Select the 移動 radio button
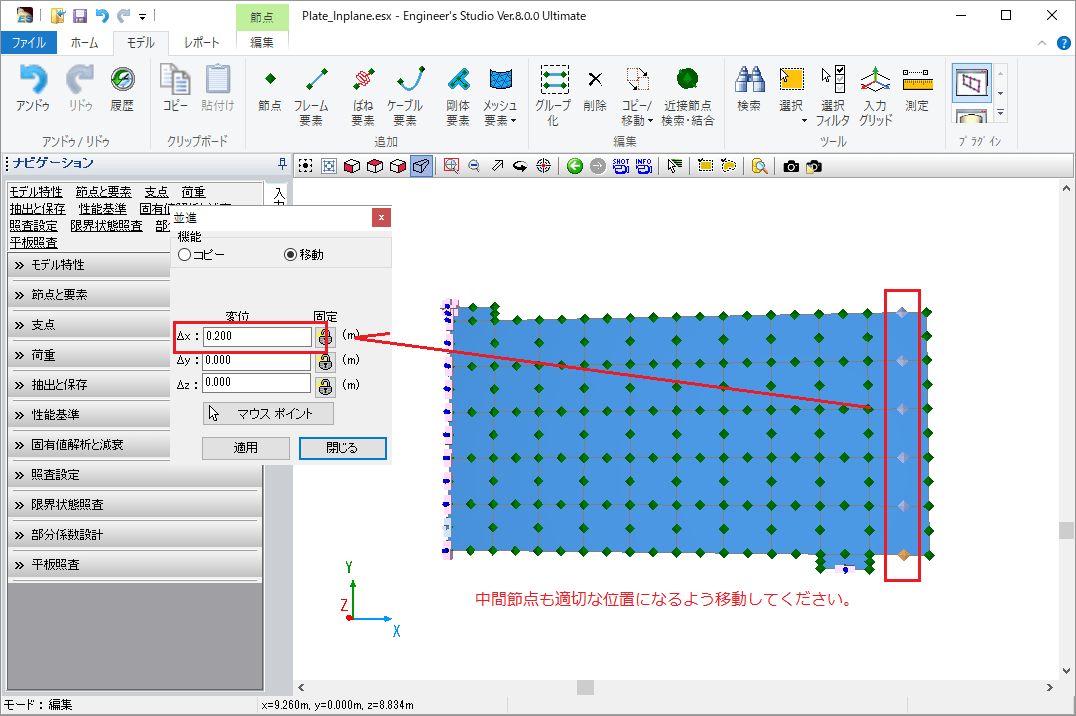1076x716 pixels. pos(290,255)
